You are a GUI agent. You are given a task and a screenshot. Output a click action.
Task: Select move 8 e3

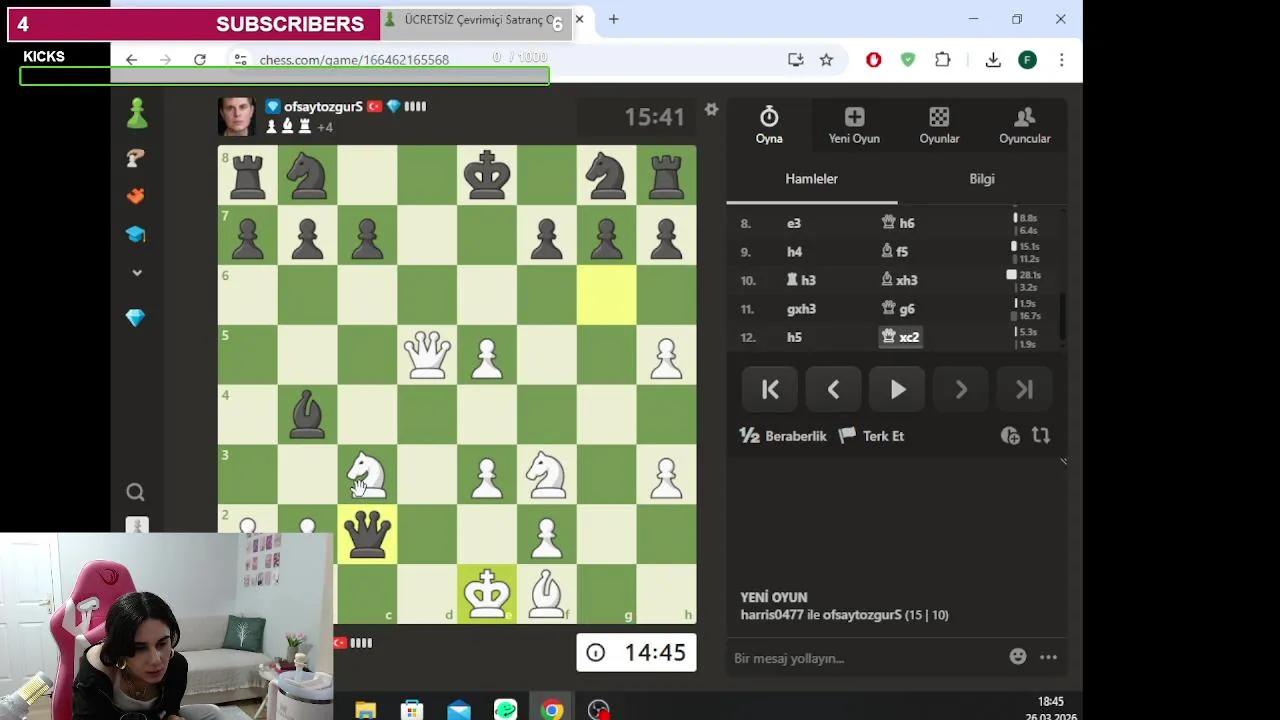point(794,223)
